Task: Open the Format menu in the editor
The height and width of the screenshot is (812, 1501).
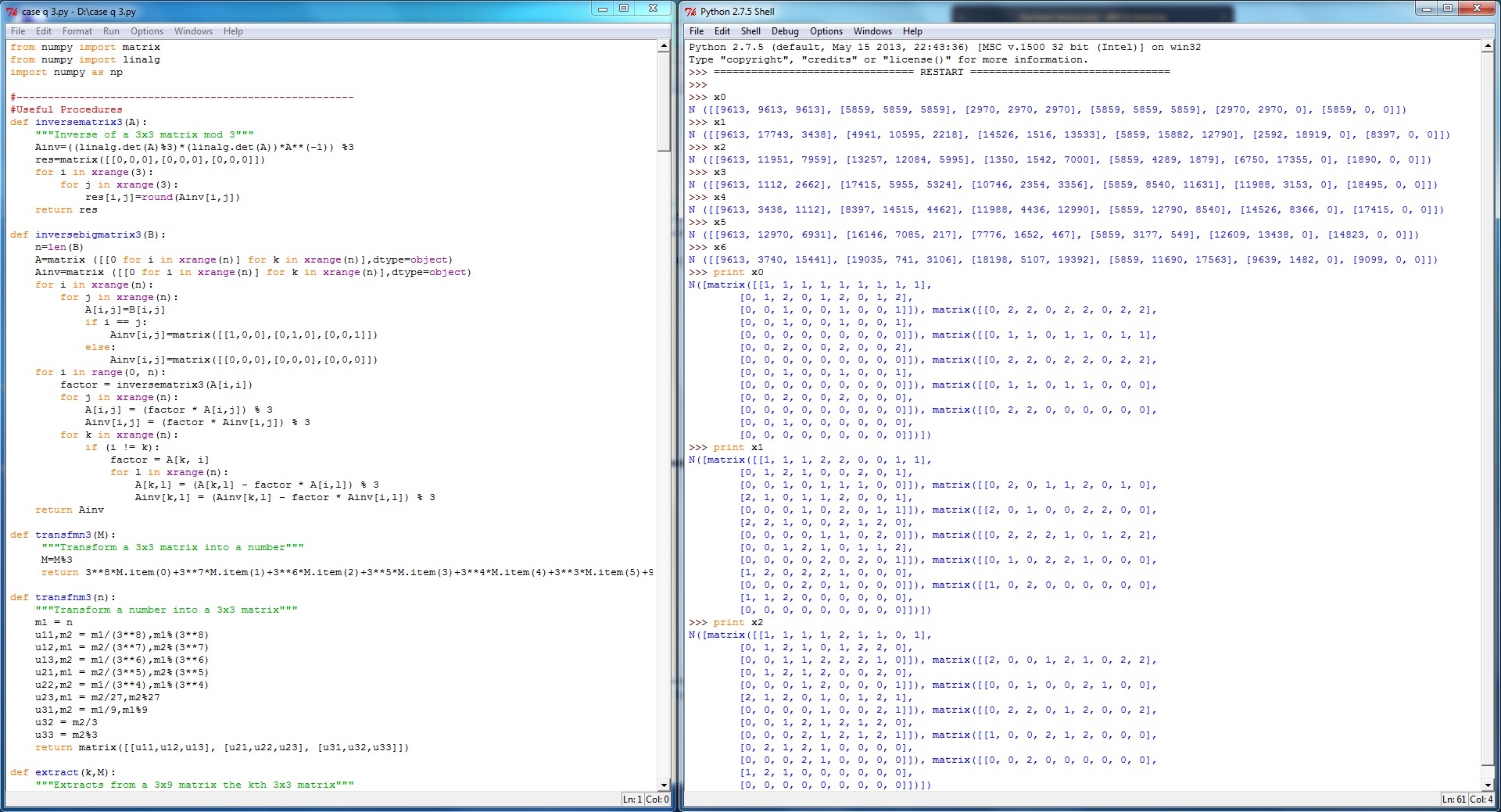Action: pyautogui.click(x=77, y=31)
